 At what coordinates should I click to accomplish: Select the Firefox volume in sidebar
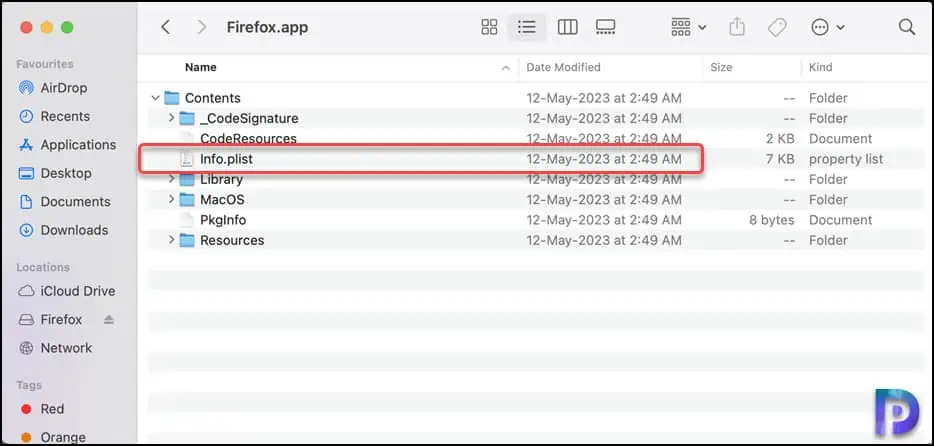click(50, 320)
